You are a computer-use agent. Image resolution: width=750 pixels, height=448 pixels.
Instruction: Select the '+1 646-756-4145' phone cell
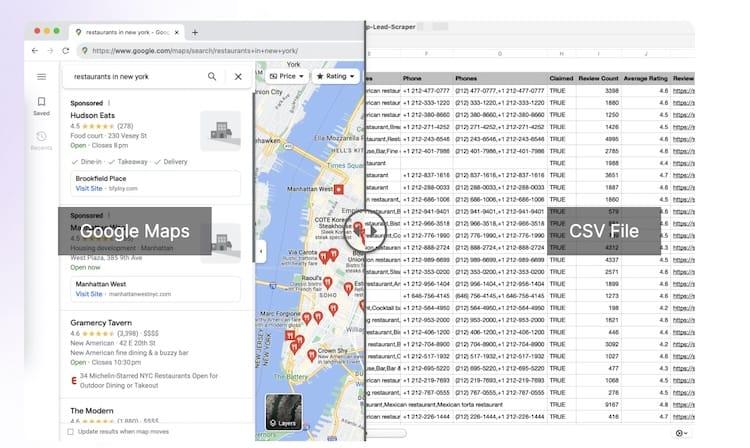(x=426, y=296)
